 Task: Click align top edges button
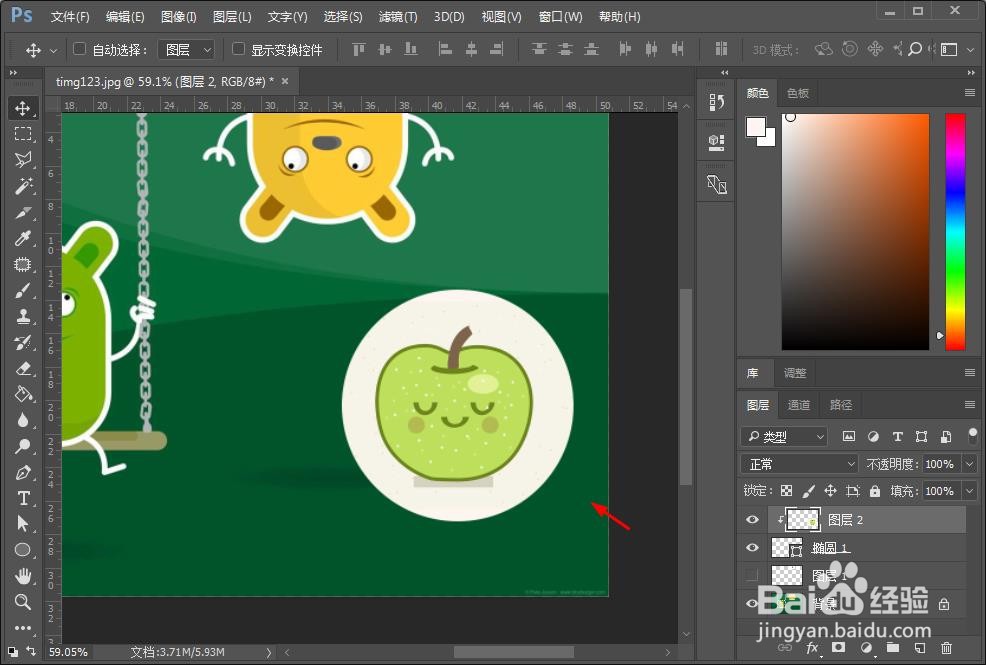pyautogui.click(x=358, y=49)
